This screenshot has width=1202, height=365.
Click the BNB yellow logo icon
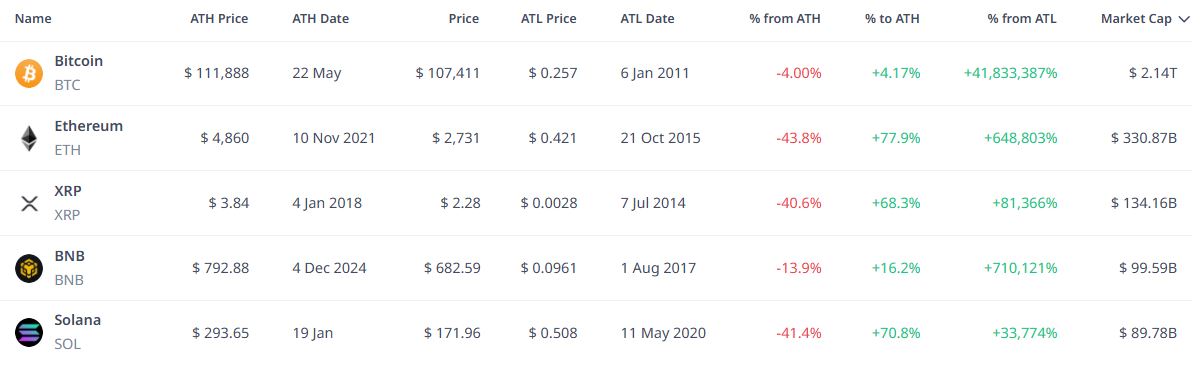(29, 268)
